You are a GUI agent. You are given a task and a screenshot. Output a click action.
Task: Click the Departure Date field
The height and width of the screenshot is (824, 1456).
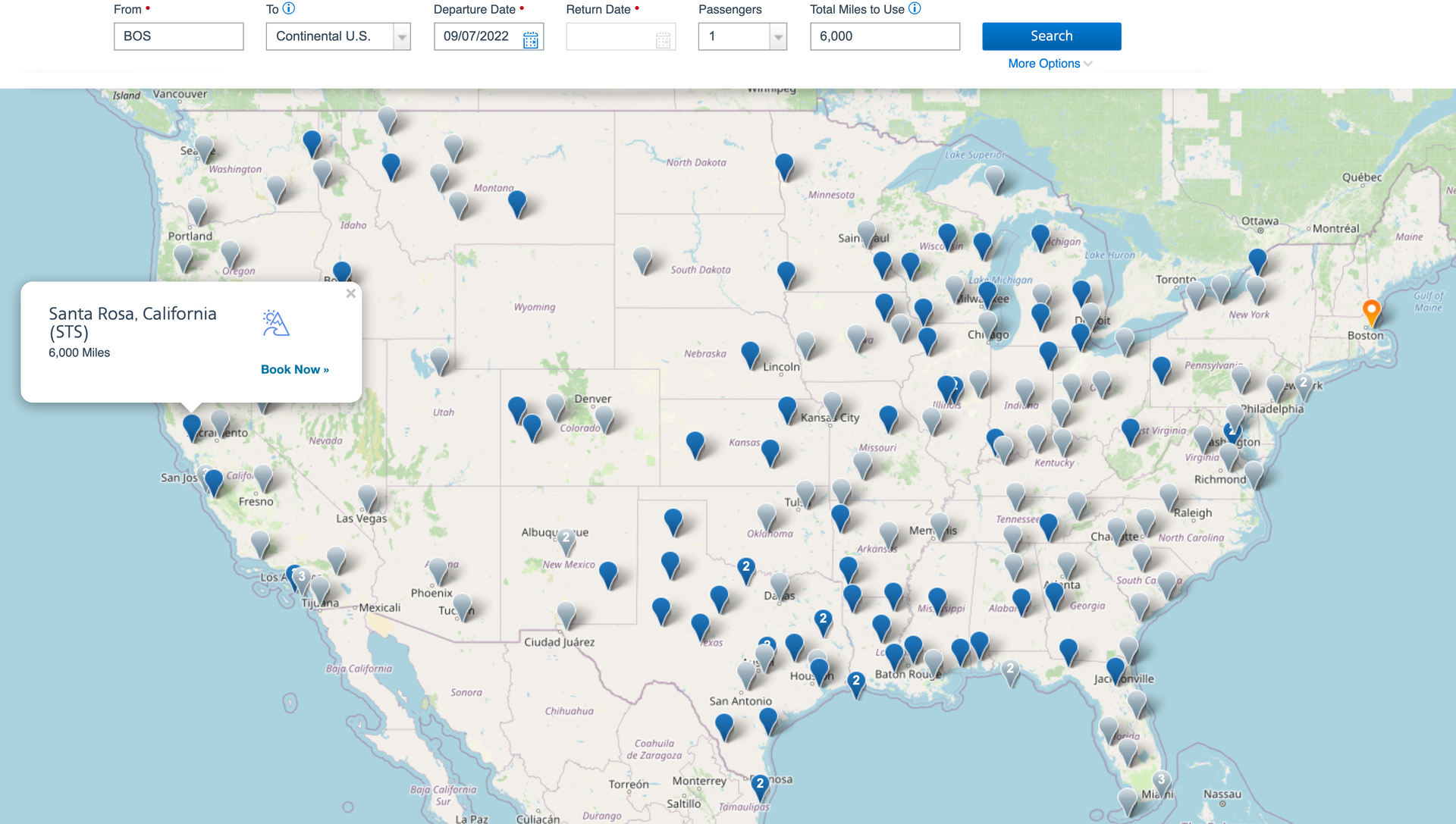[x=488, y=36]
